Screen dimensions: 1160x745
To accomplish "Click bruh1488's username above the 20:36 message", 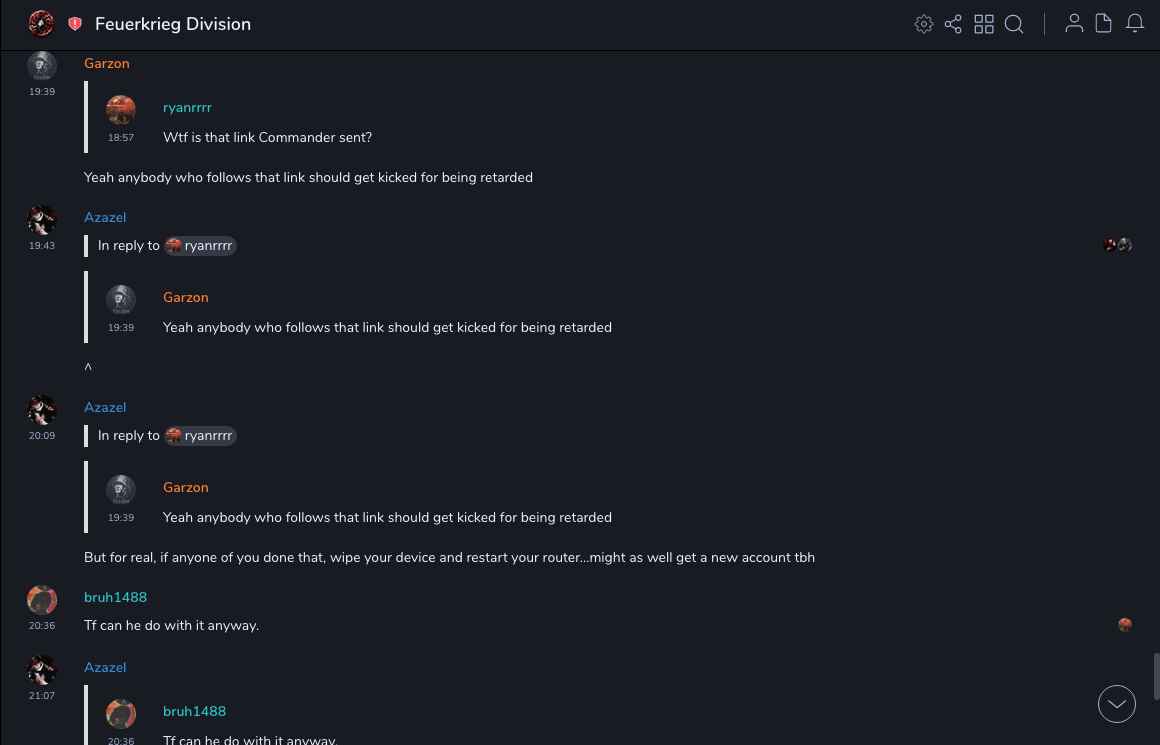I will point(115,597).
